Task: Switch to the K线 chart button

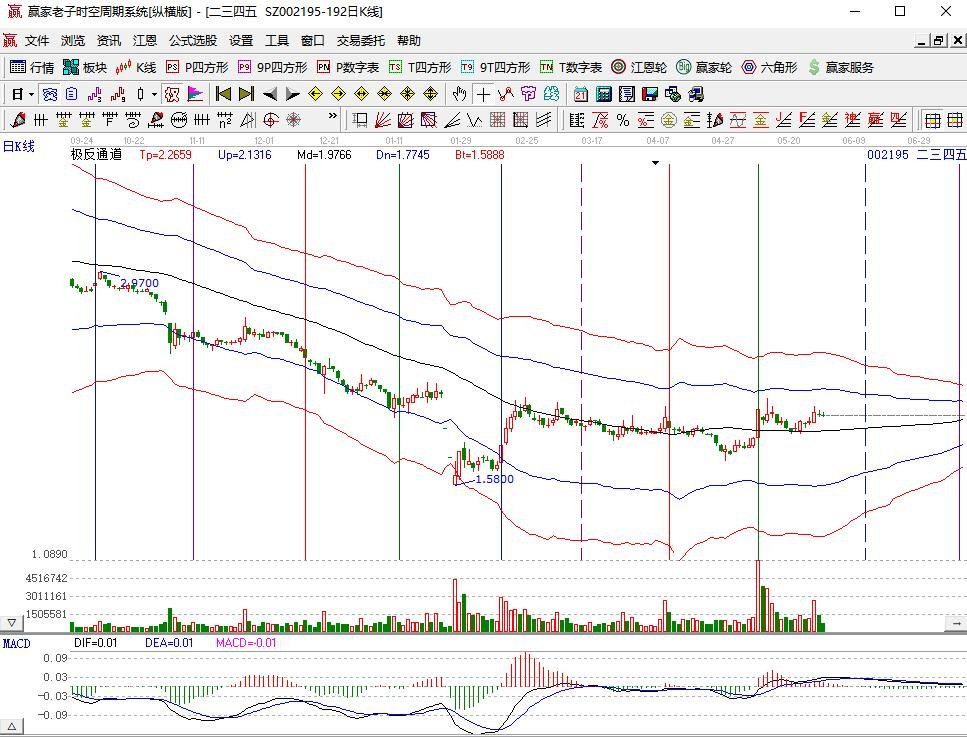Action: pos(136,67)
